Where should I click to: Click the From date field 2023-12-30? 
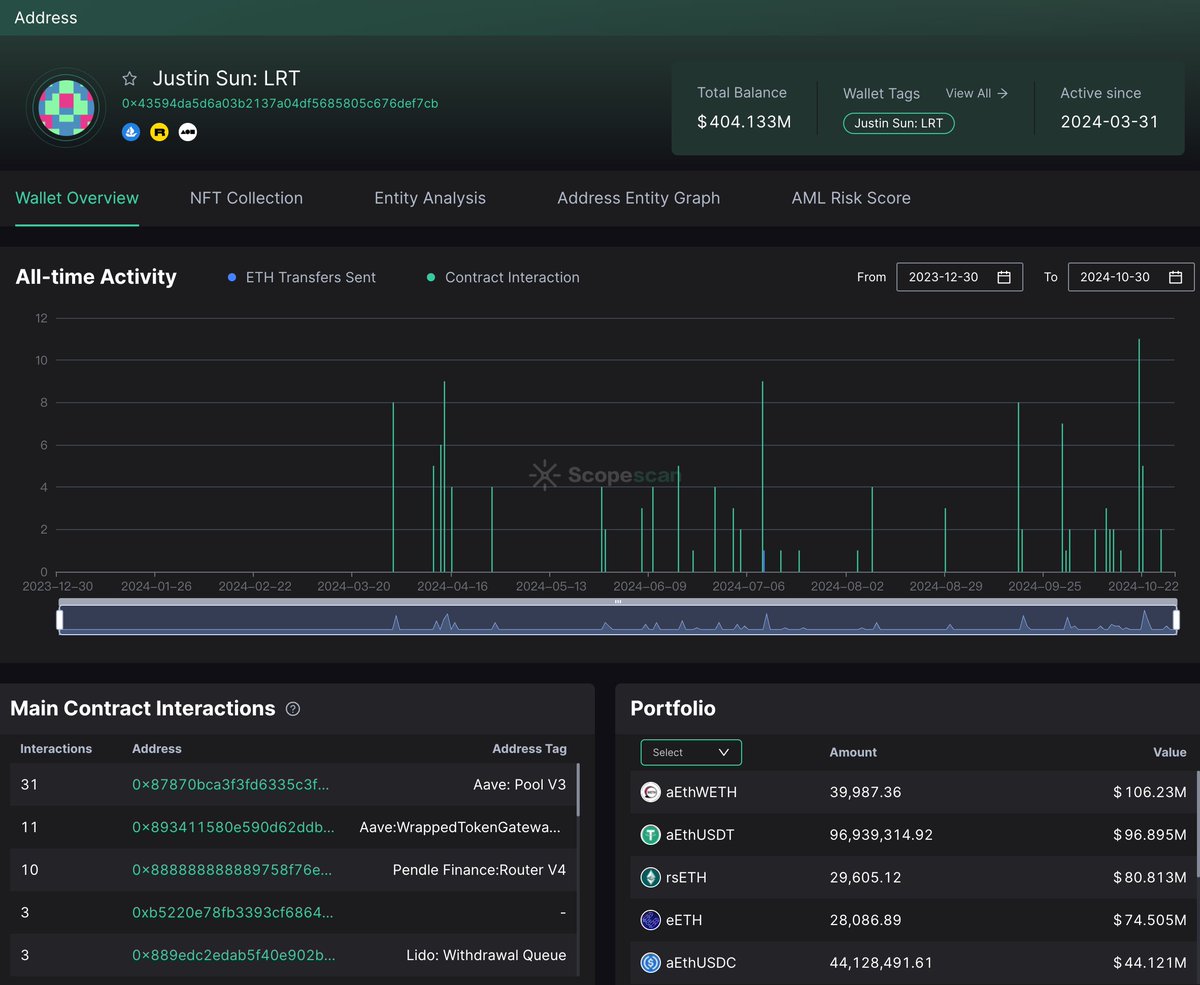959,277
